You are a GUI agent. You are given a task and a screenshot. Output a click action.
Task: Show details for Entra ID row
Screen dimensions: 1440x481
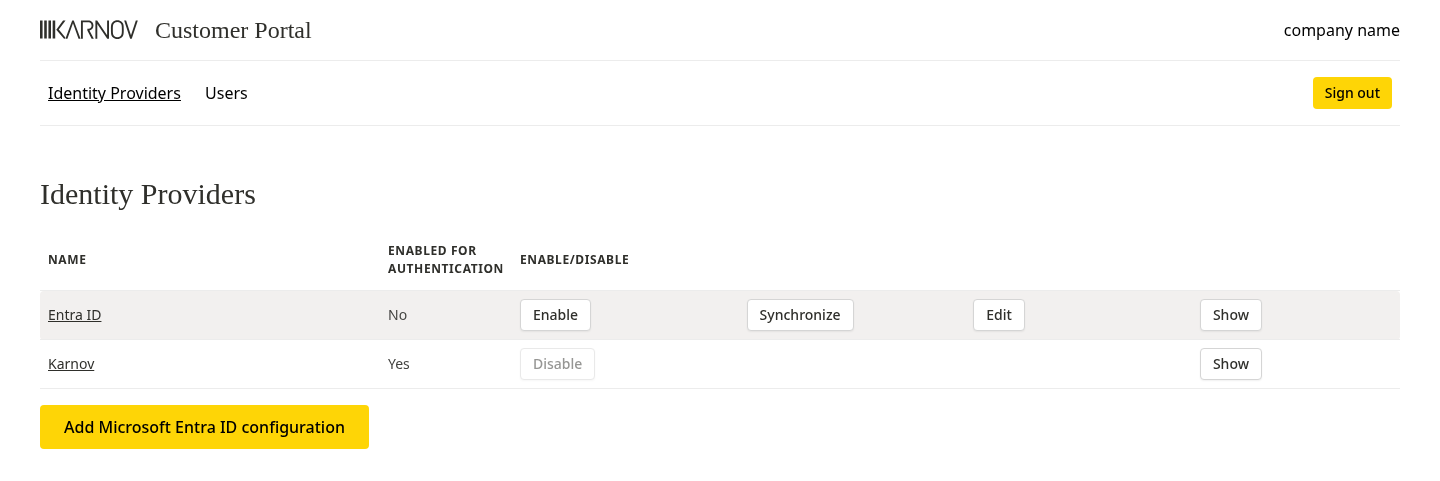[1230, 315]
